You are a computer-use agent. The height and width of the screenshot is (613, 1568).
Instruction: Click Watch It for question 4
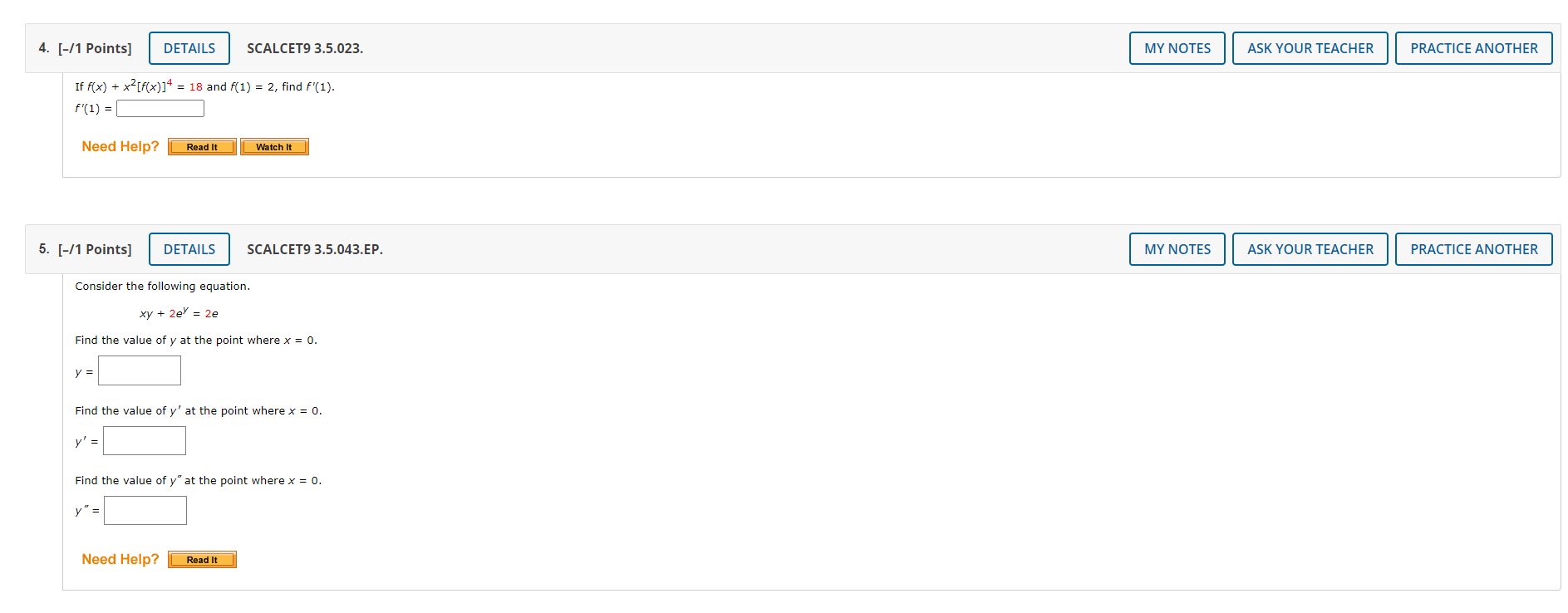pyautogui.click(x=274, y=146)
